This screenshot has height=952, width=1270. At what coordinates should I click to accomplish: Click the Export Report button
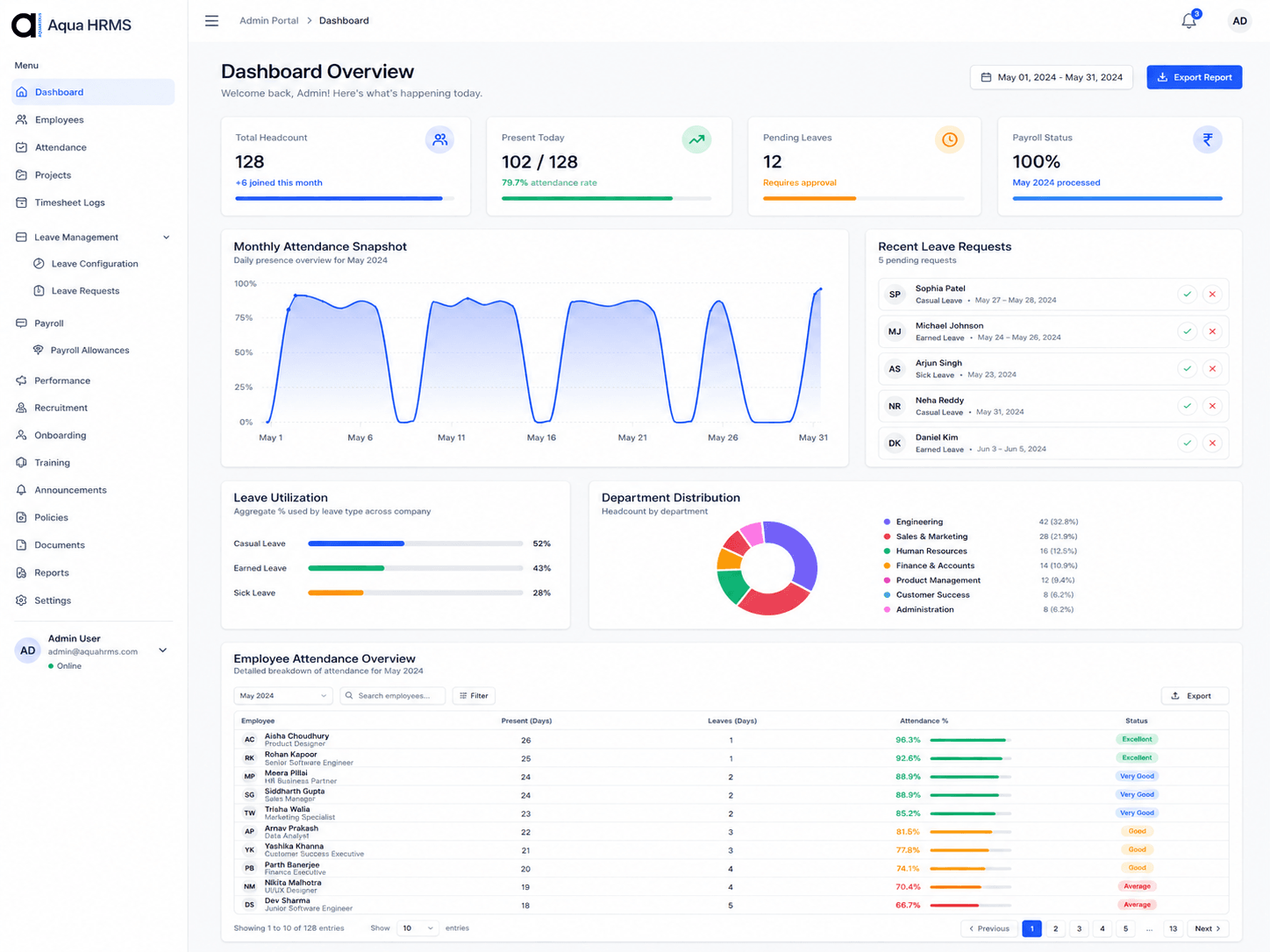[1195, 77]
